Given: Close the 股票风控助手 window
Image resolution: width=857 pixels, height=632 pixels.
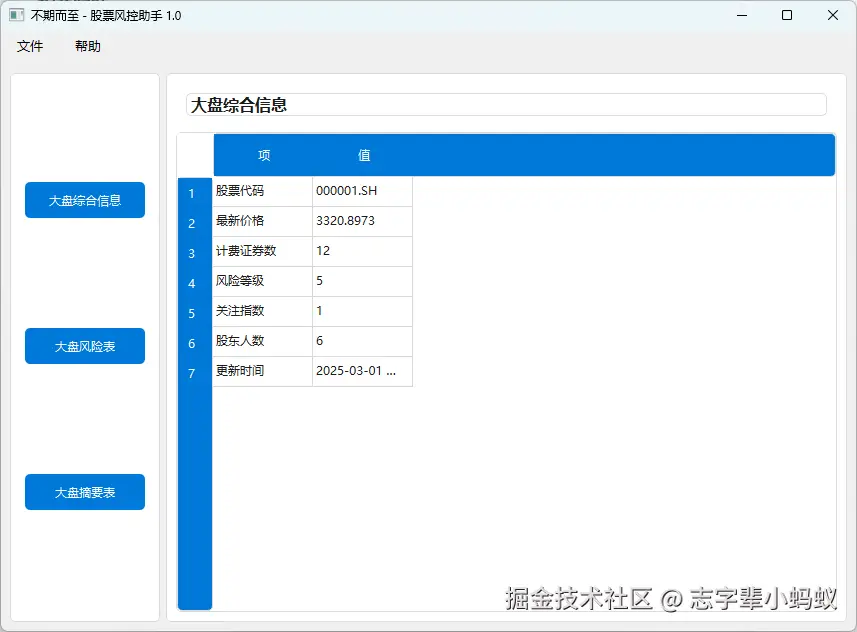Looking at the screenshot, I should pos(832,15).
